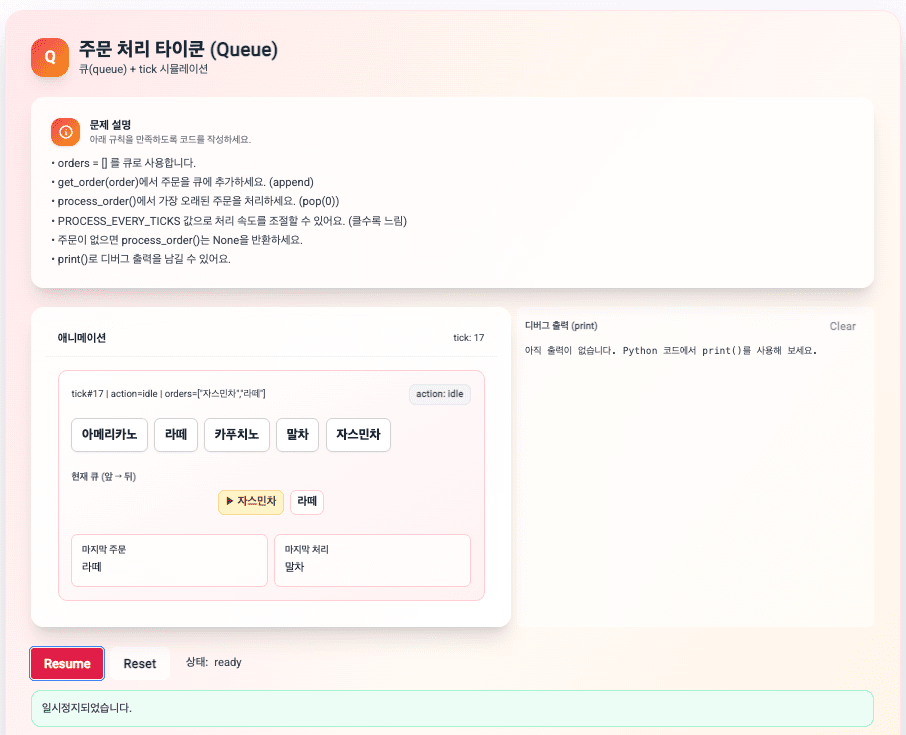Click the 마지막 처리 card
This screenshot has width=906, height=735.
pyautogui.click(x=372, y=560)
